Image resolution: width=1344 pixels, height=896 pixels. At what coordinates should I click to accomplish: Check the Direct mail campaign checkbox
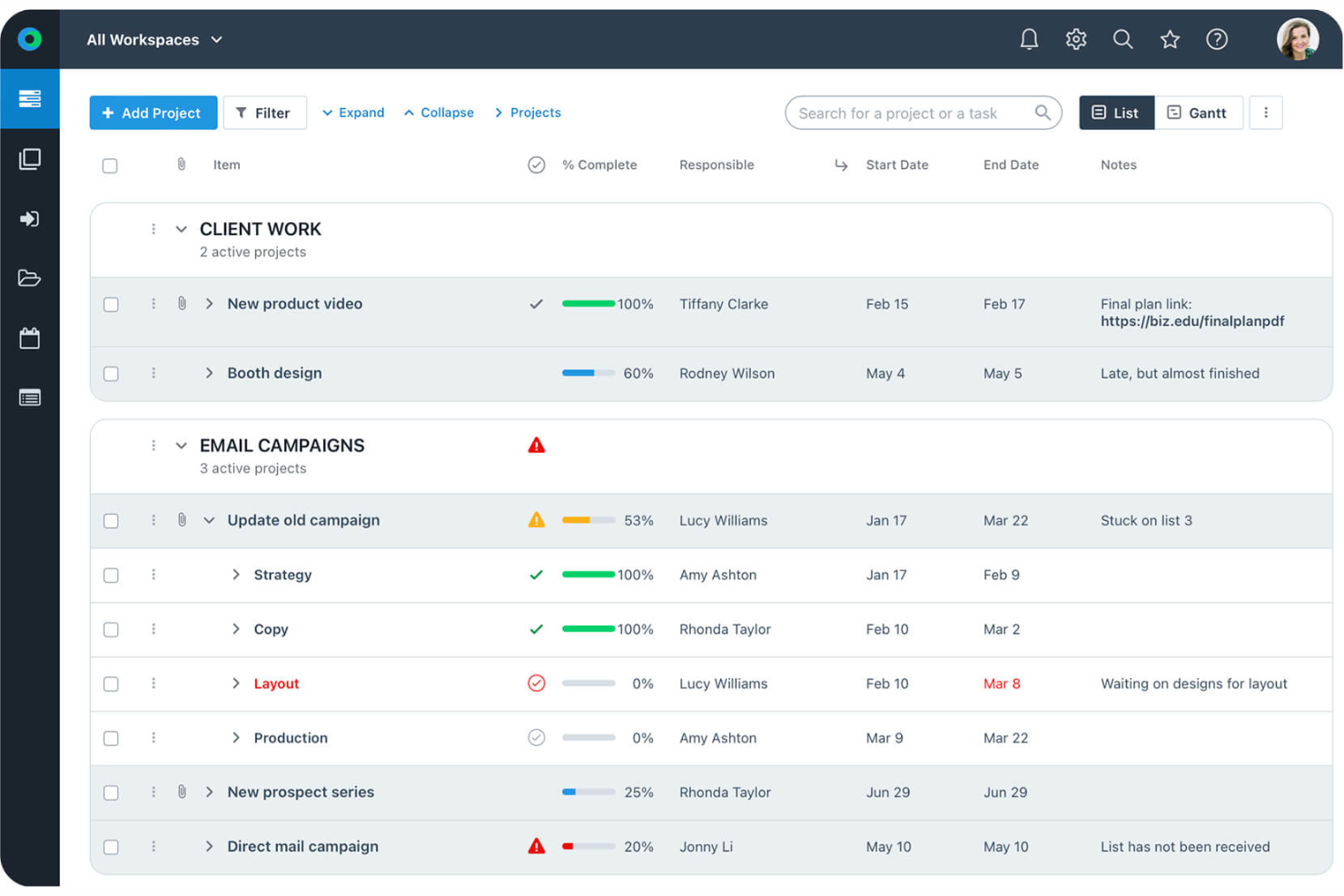111,847
